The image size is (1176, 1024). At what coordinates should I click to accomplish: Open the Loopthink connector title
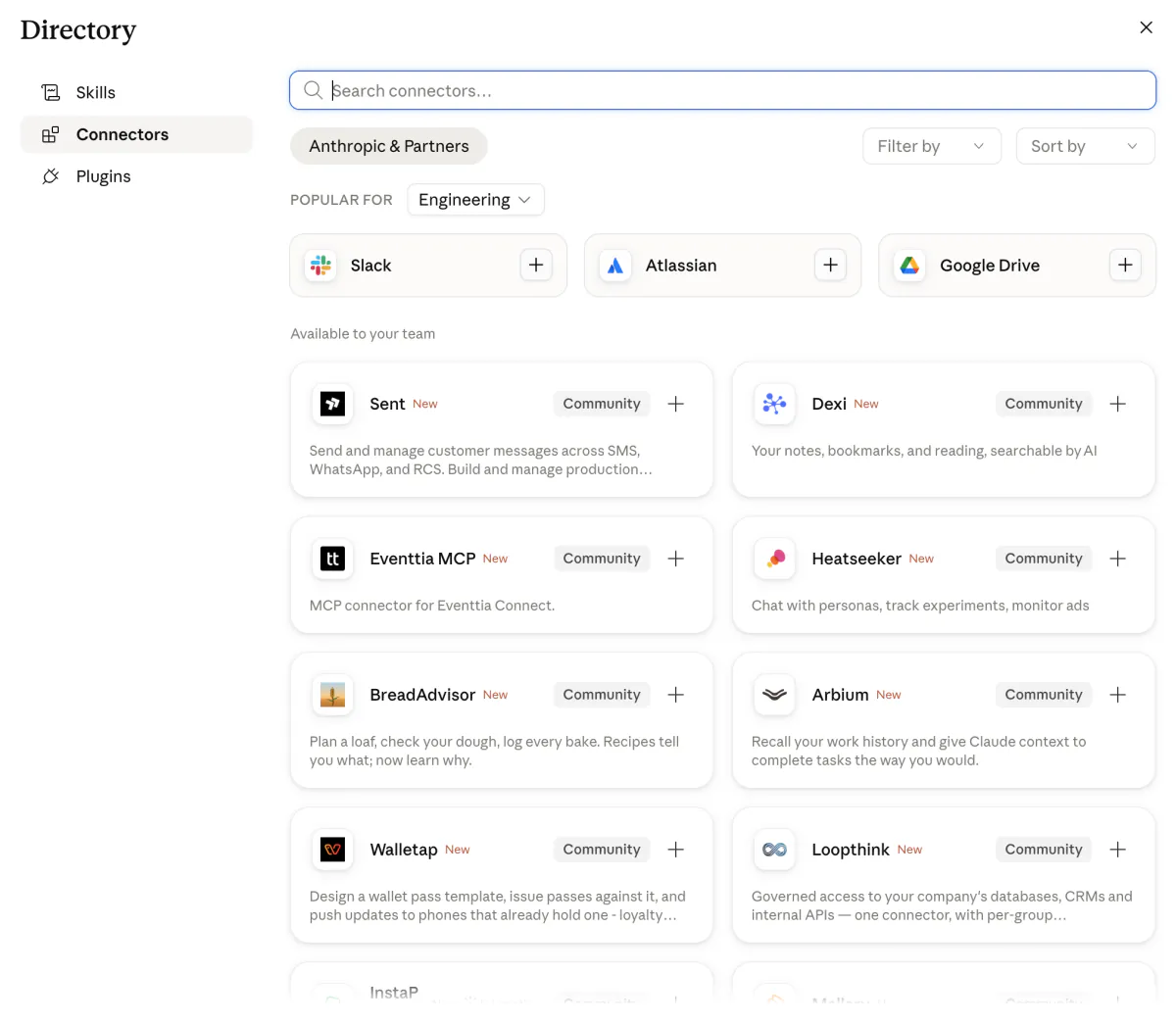pos(851,850)
